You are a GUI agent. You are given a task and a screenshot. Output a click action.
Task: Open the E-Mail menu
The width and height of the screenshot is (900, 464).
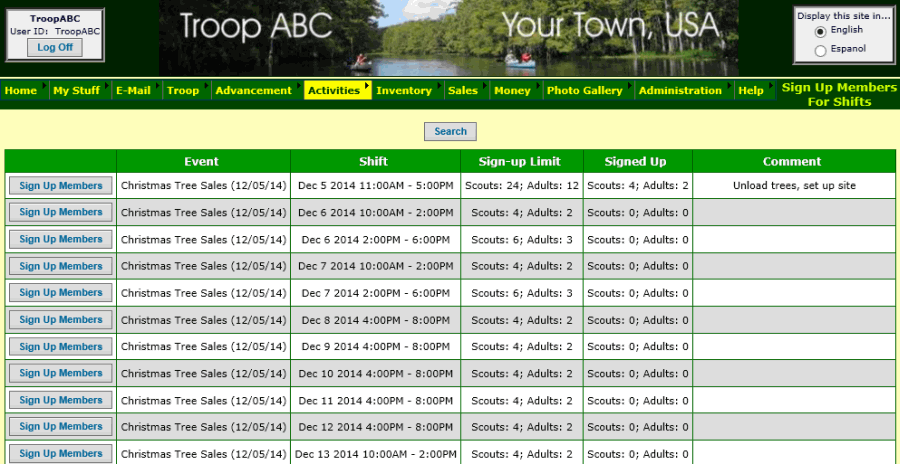point(137,90)
